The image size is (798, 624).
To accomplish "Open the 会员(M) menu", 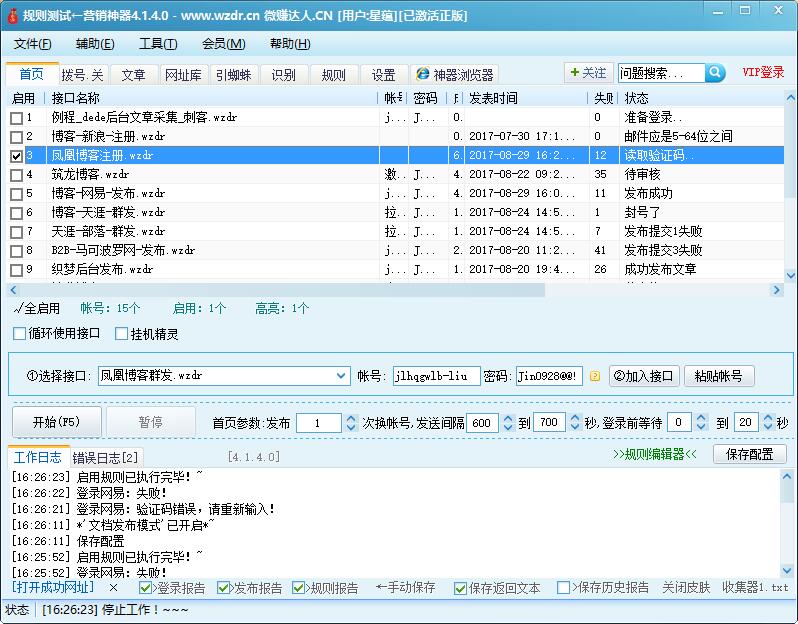I will pyautogui.click(x=223, y=44).
